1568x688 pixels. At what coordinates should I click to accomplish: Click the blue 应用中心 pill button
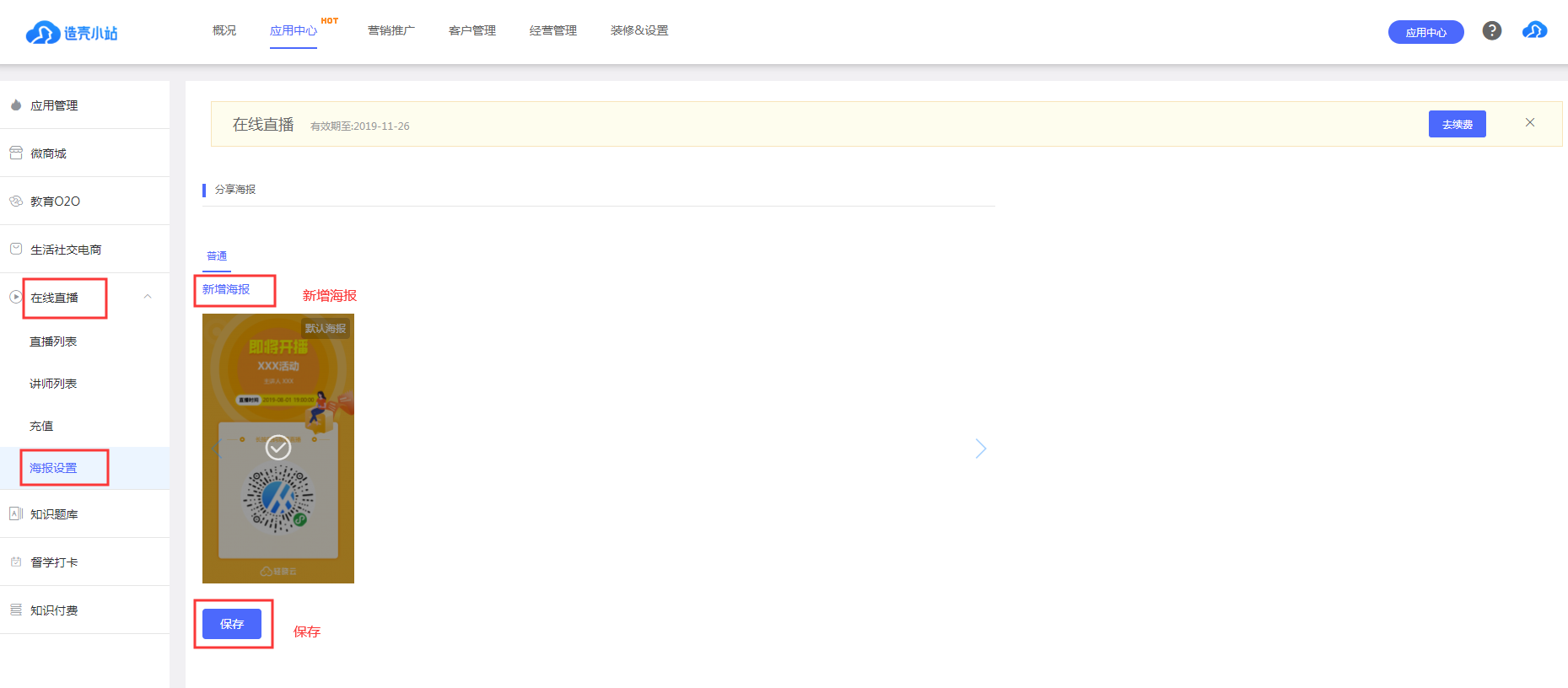[1426, 32]
